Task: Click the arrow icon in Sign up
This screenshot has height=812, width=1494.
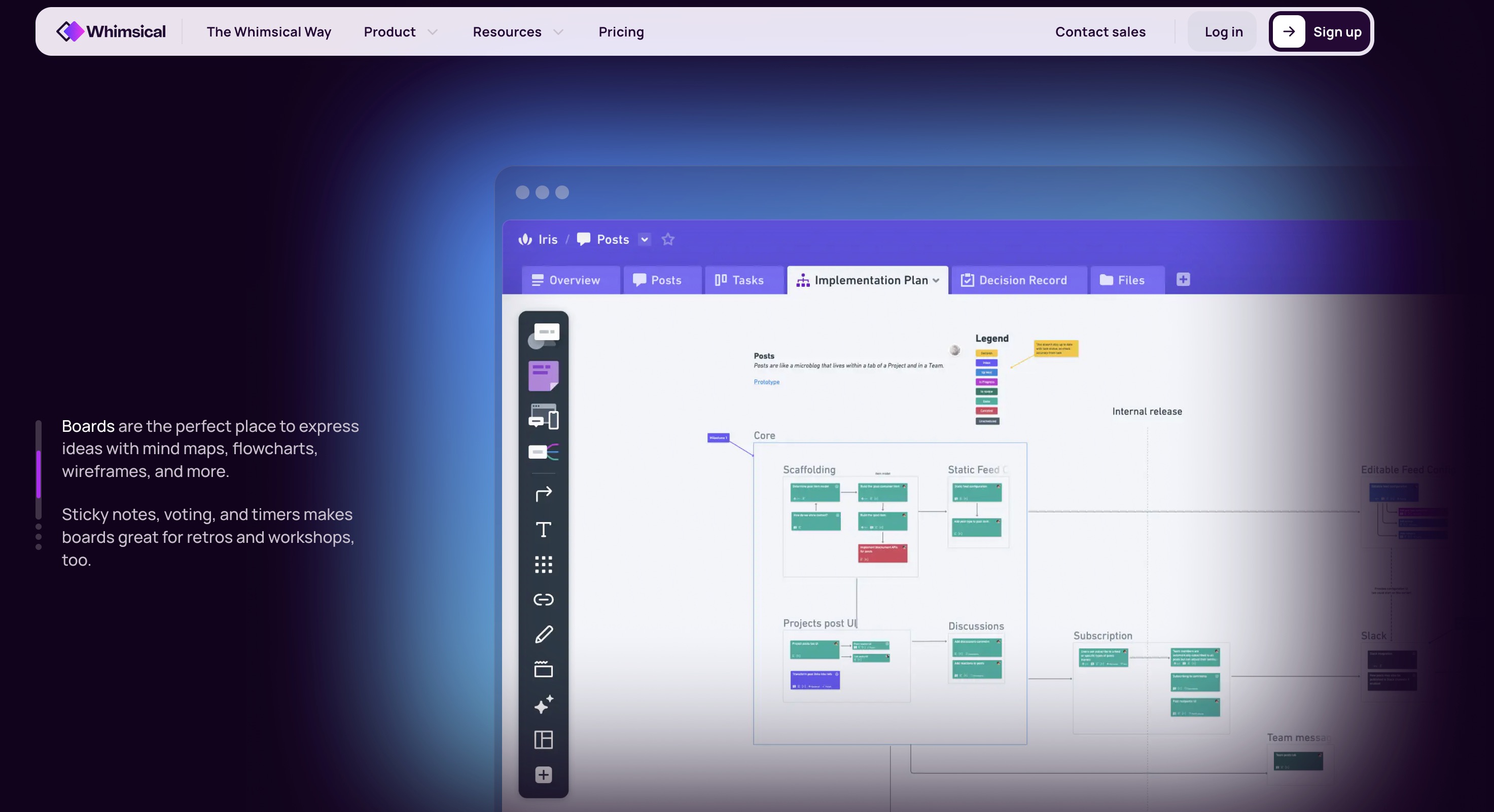Action: [1289, 32]
